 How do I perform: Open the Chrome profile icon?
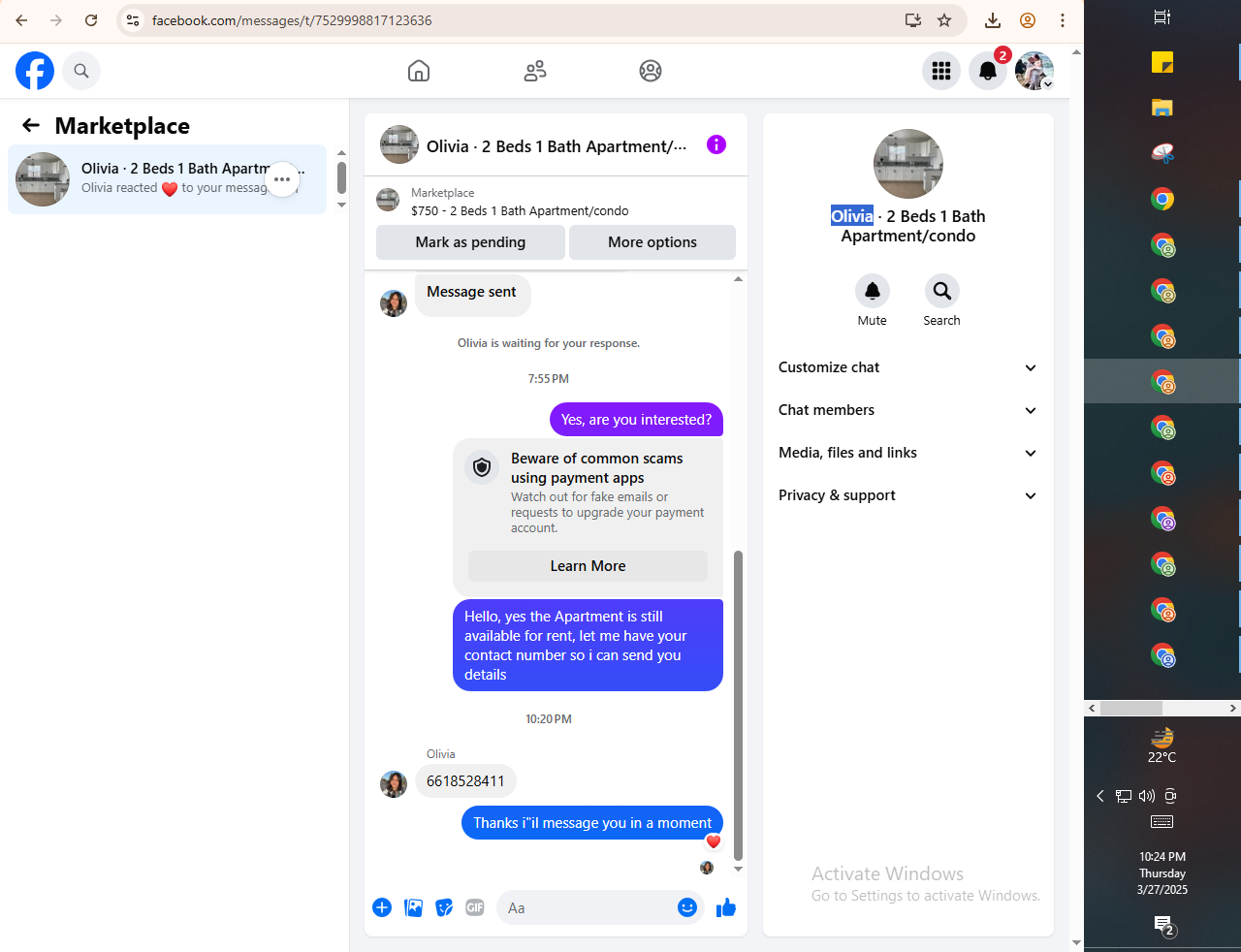pyautogui.click(x=1028, y=20)
